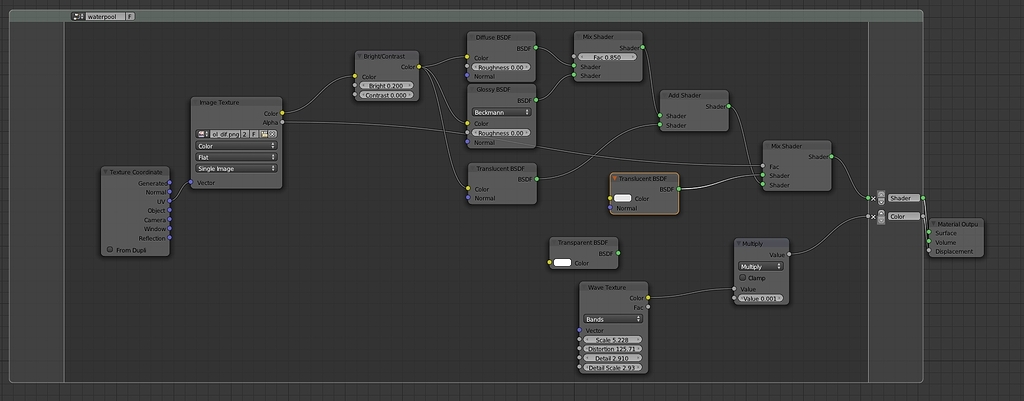Viewport: 1024px width, 401px height.
Task: Open the Multiply operation dropdown in Math node
Action: [761, 266]
